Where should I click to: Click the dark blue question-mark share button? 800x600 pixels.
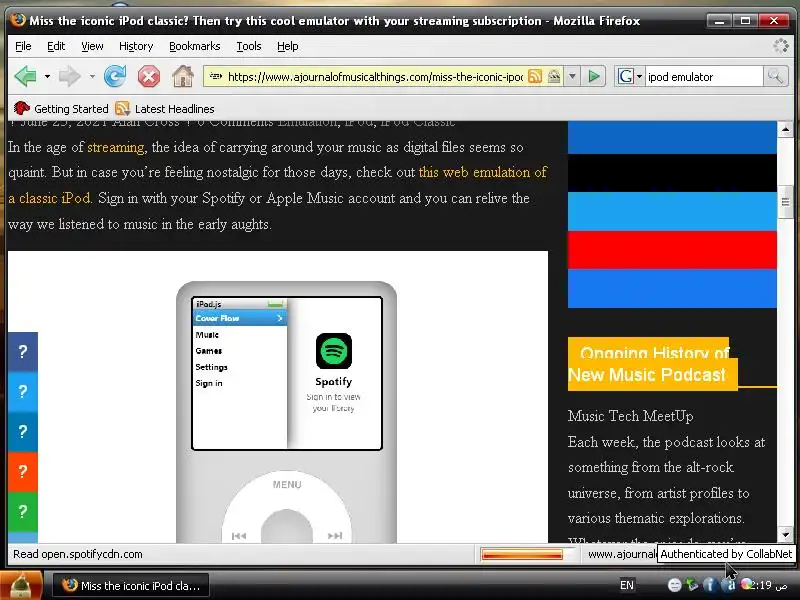22,352
